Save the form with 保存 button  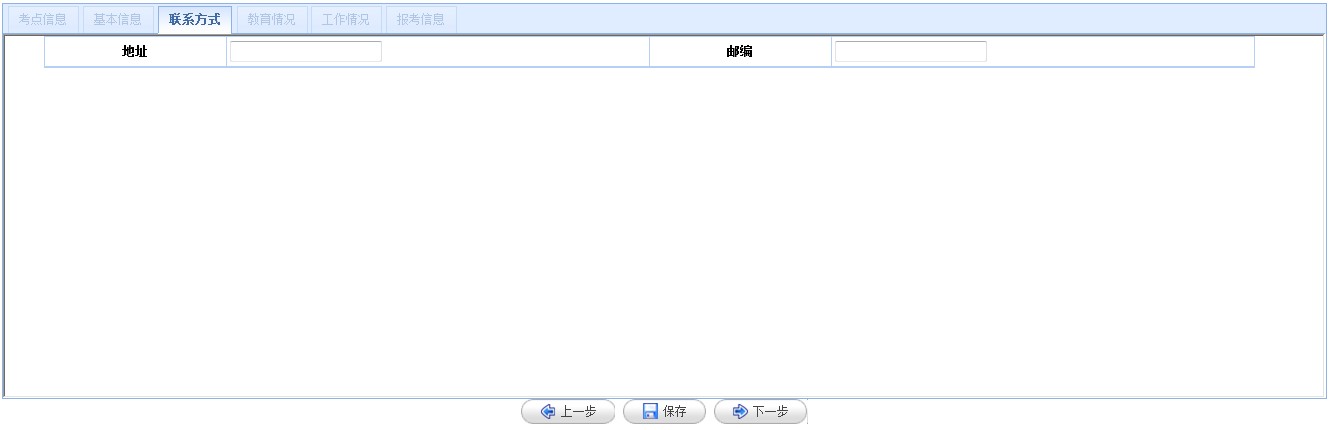click(664, 412)
